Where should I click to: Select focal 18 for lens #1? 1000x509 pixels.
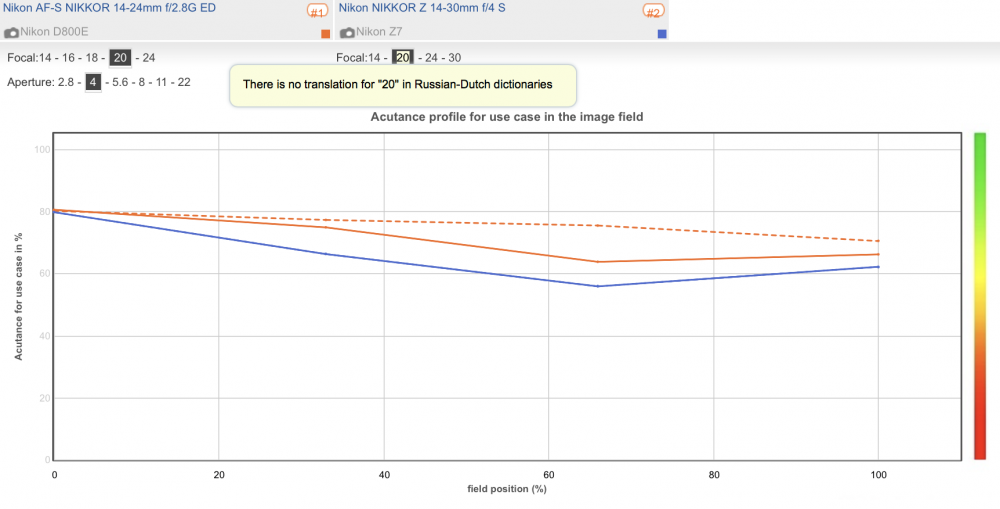point(92,58)
